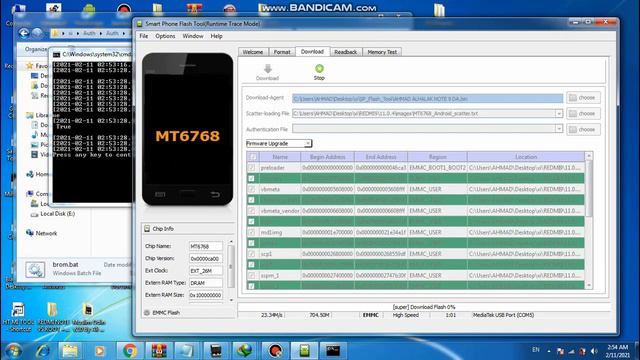
Task: Expand the Scatter-loading File dropdown arrow
Action: tap(559, 113)
